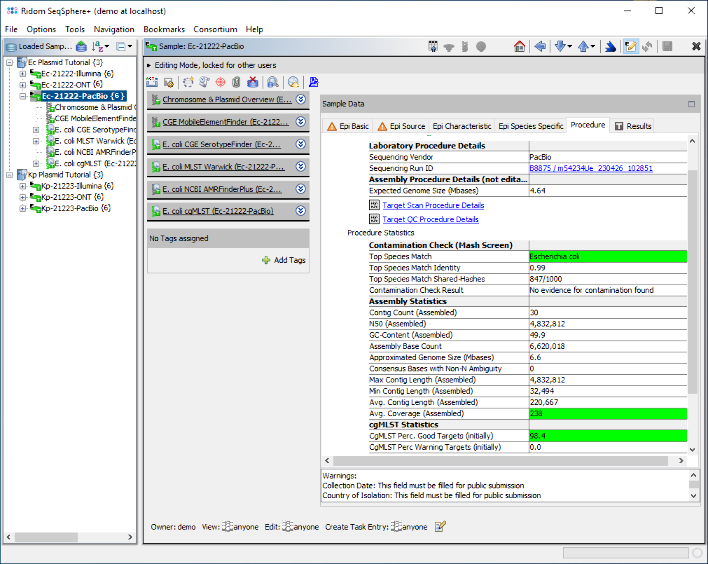This screenshot has height=564, width=708.
Task: Close the sample panel with X icon
Action: (x=696, y=46)
